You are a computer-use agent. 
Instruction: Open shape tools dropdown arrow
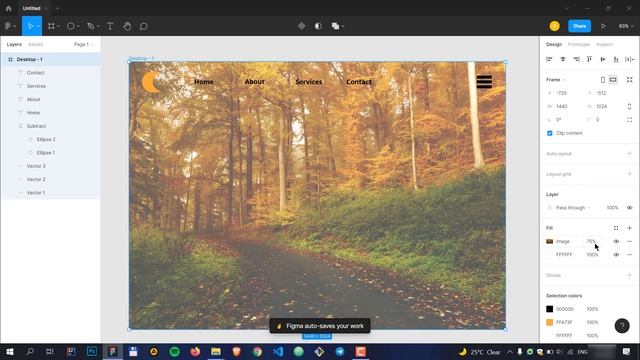tap(78, 26)
